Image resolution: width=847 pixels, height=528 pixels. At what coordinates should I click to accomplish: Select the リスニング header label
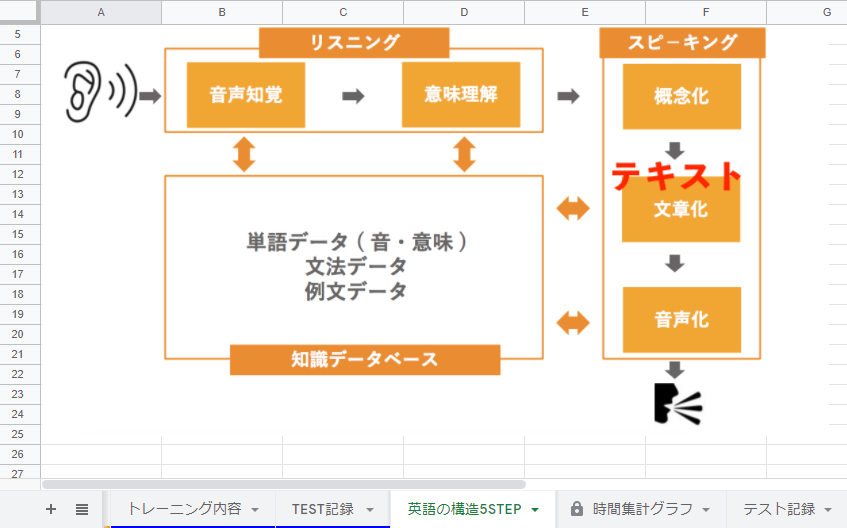click(x=354, y=42)
